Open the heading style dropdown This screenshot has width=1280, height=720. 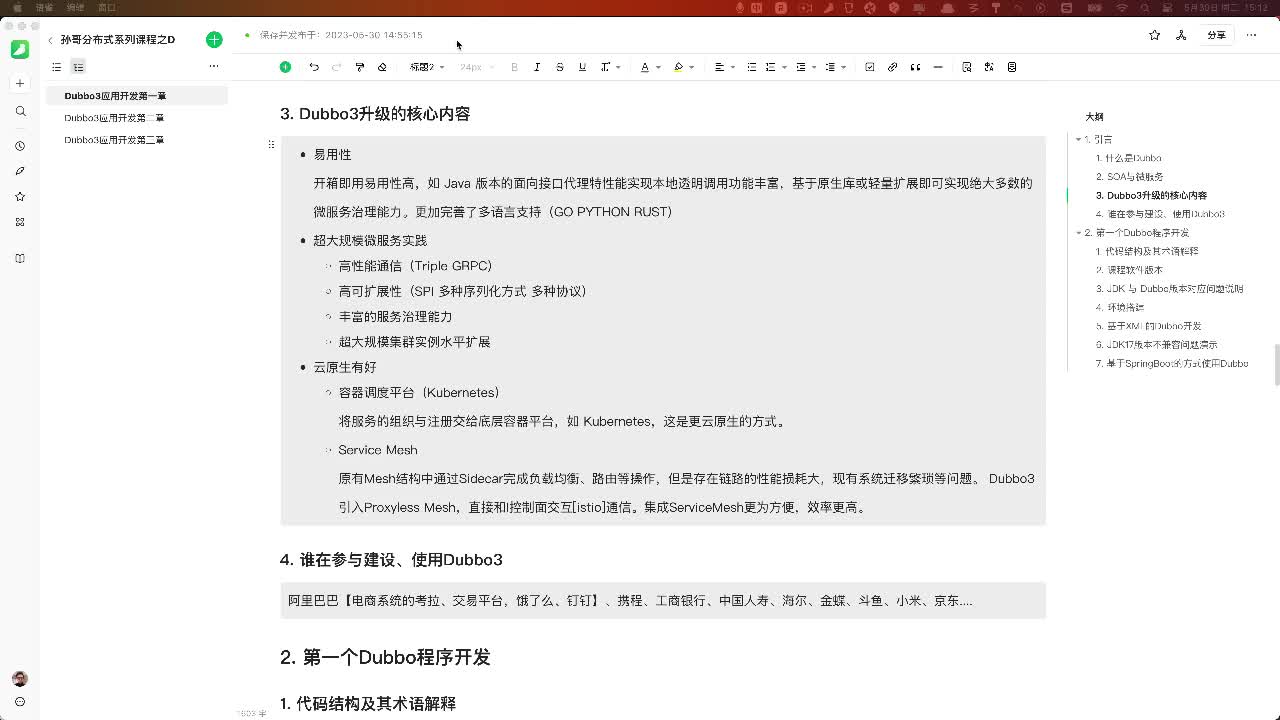[427, 67]
